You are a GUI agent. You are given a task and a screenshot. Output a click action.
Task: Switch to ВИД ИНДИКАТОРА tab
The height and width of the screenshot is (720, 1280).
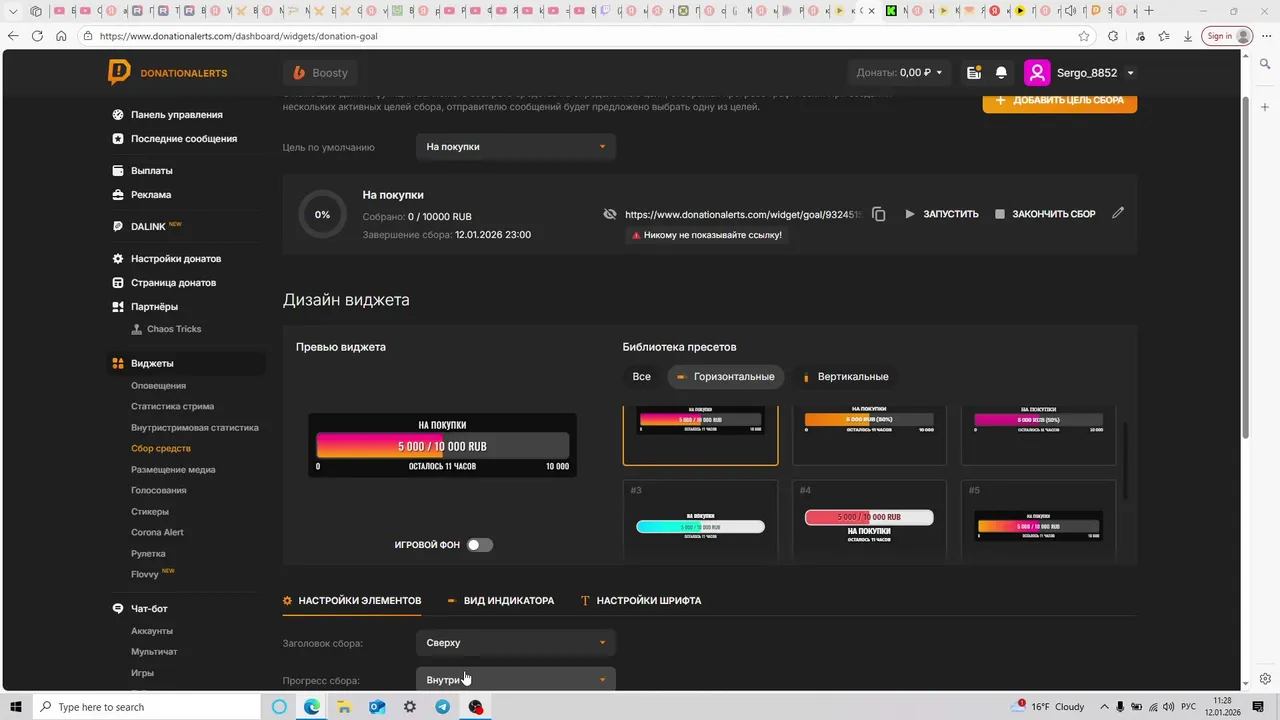[500, 601]
